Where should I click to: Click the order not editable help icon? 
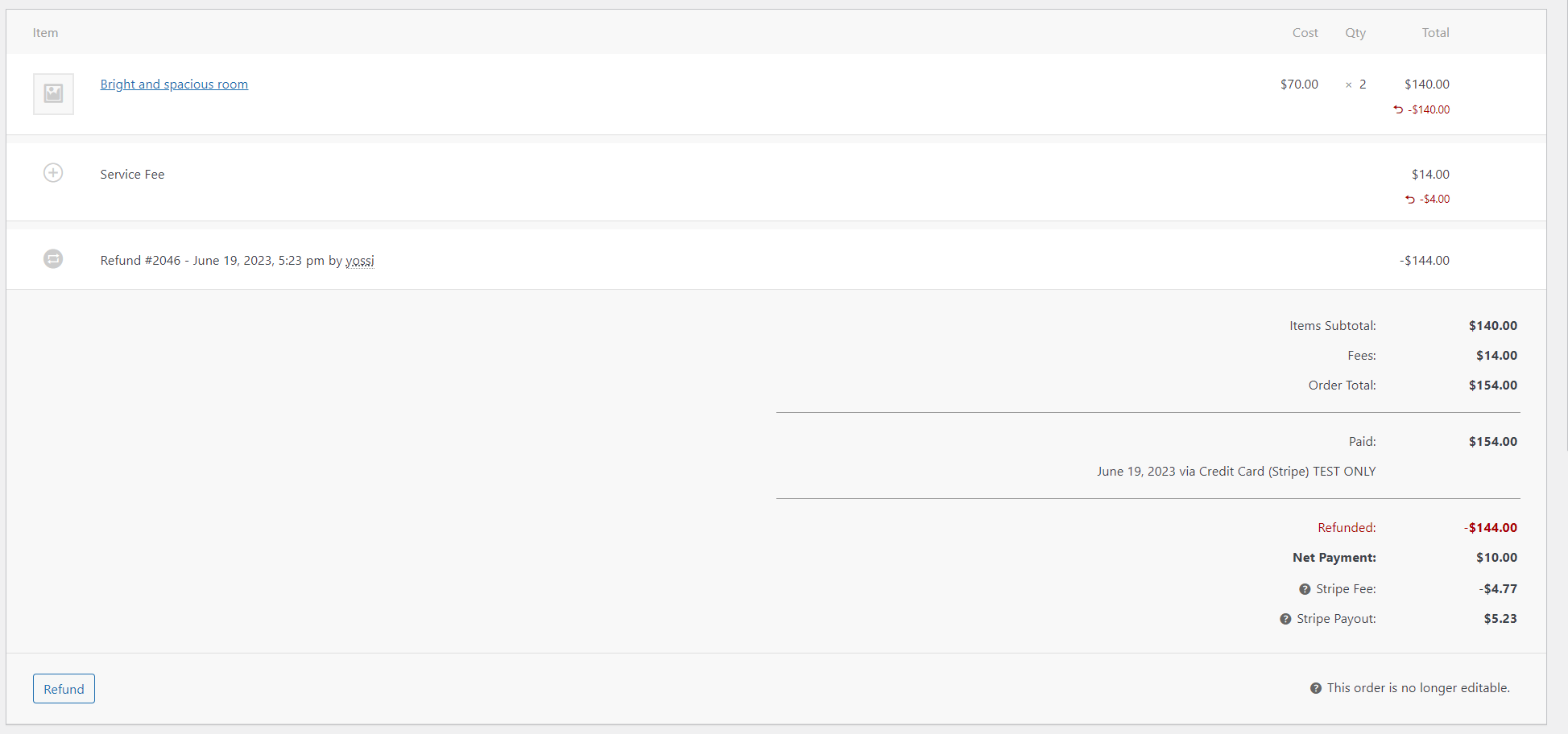(1316, 688)
